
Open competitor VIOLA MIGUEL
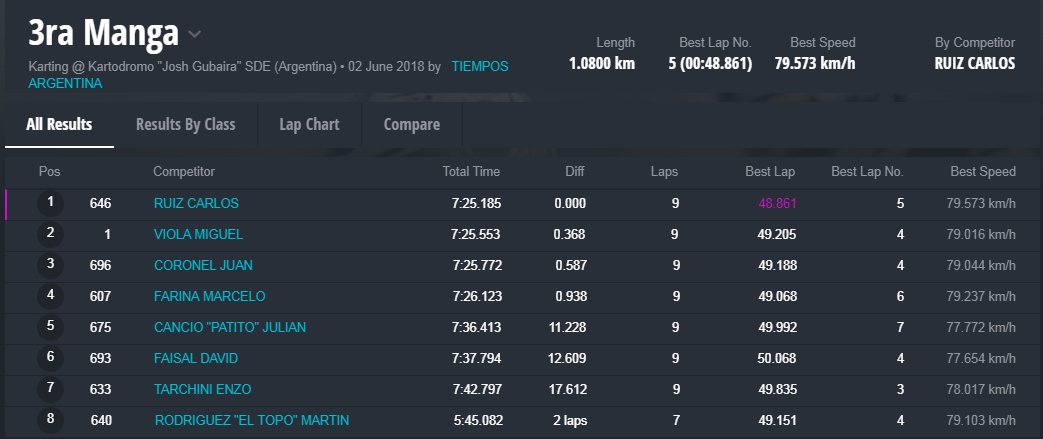(198, 235)
